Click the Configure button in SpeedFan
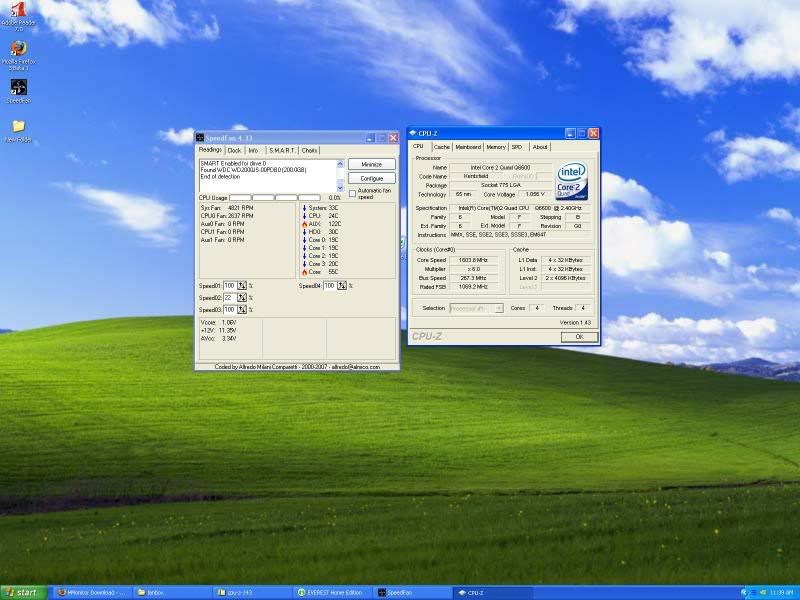This screenshot has width=800, height=600. point(371,178)
